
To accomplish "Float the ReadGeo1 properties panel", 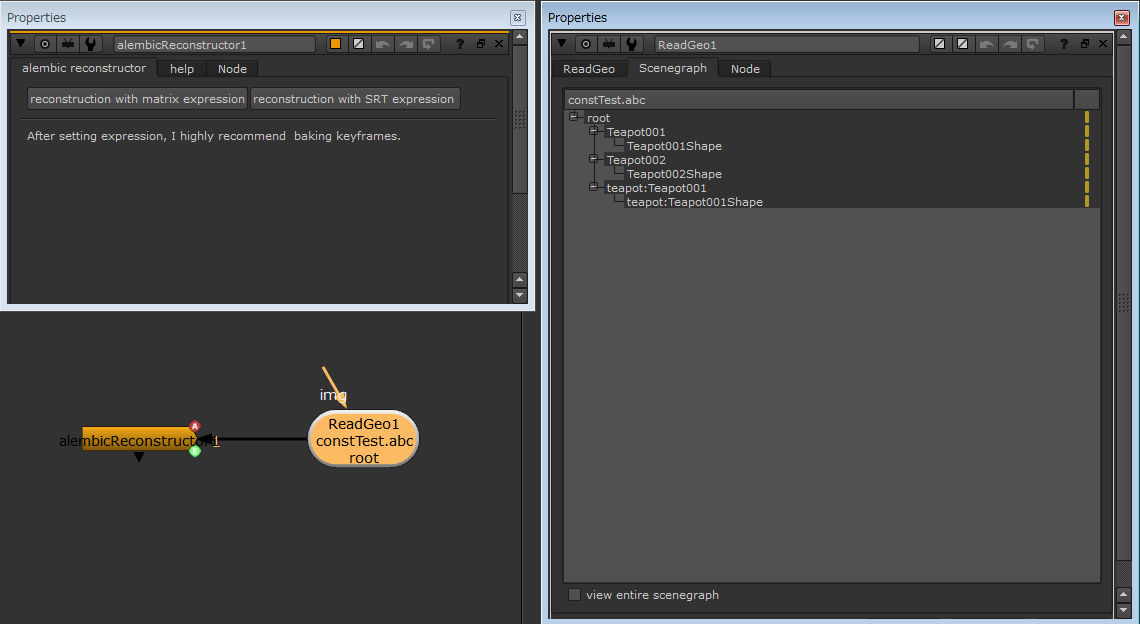I will (1085, 44).
